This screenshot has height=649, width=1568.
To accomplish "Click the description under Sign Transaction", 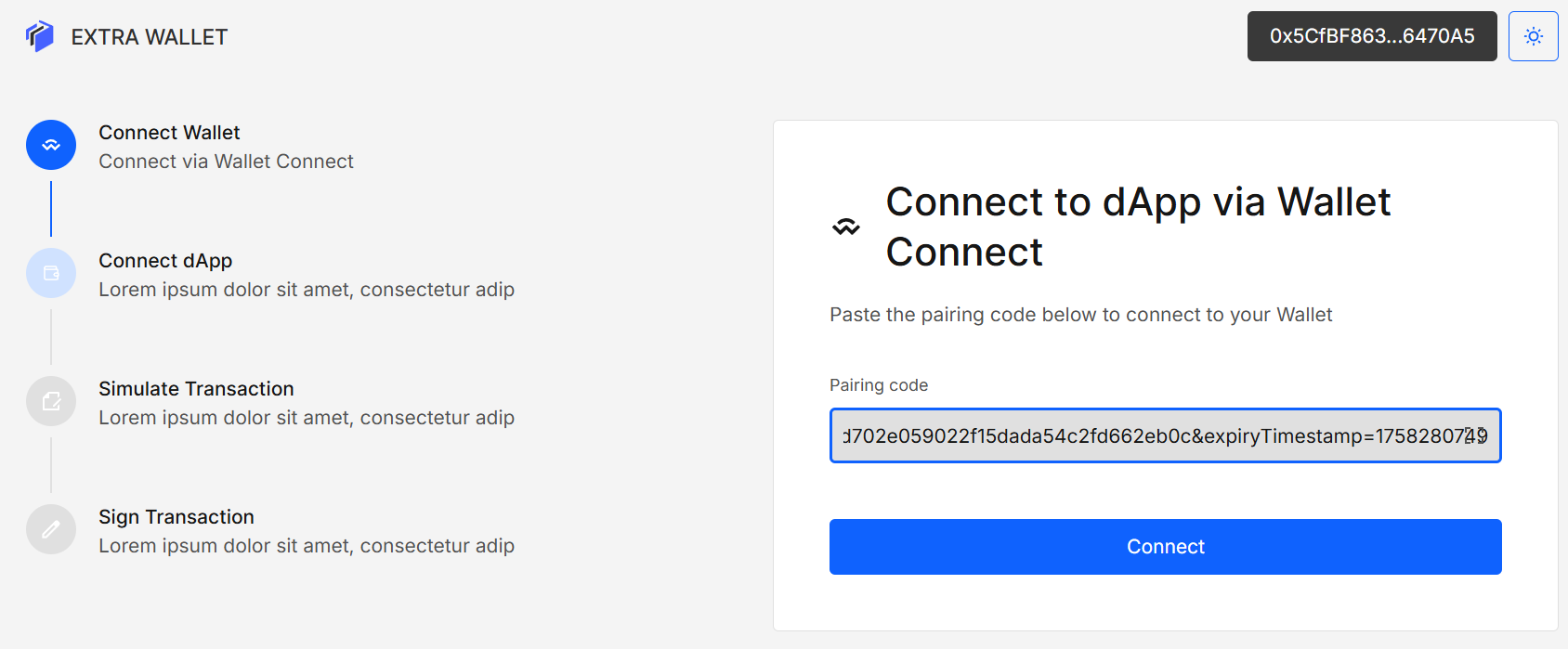I will [307, 546].
